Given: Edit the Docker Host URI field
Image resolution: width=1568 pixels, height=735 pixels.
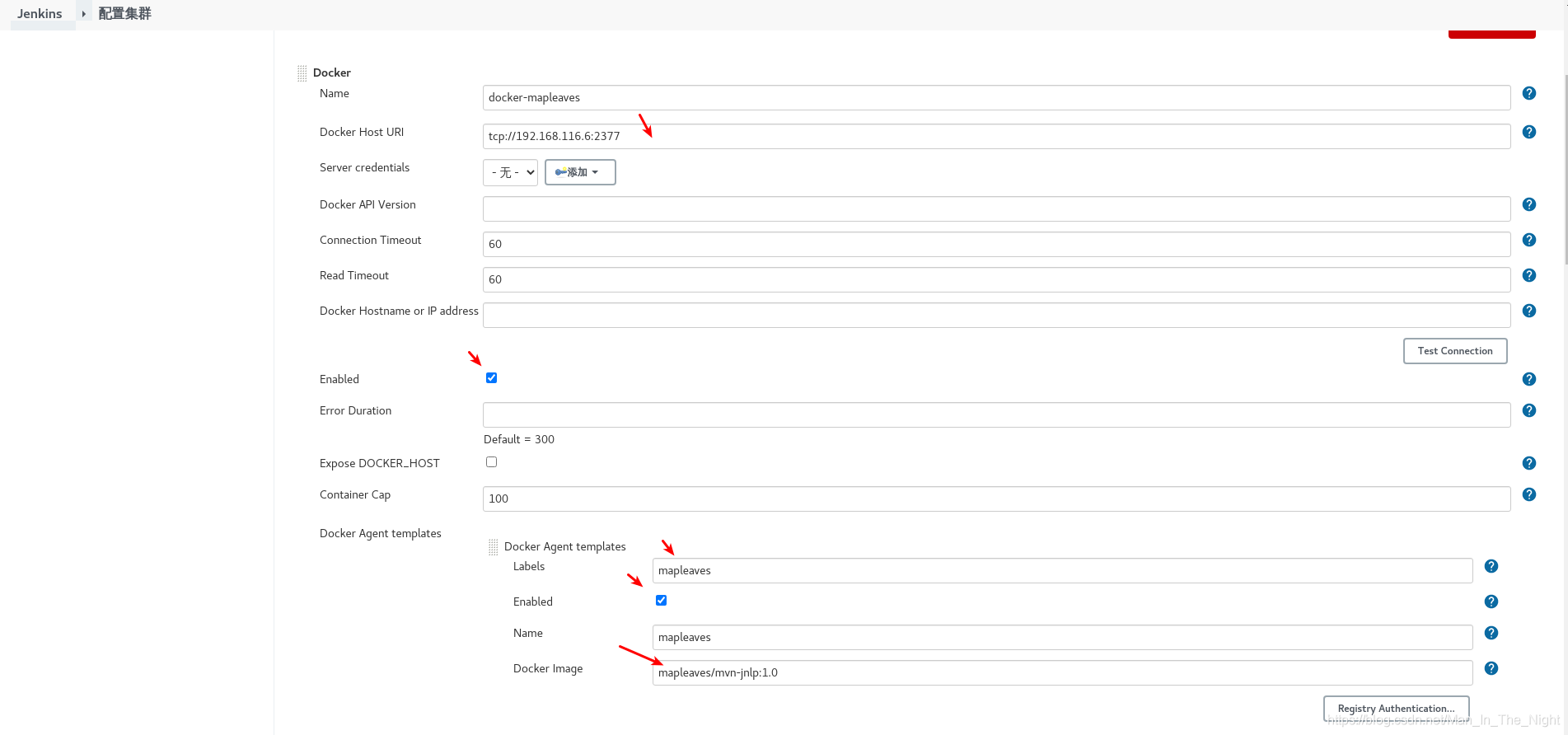Looking at the screenshot, I should (996, 136).
